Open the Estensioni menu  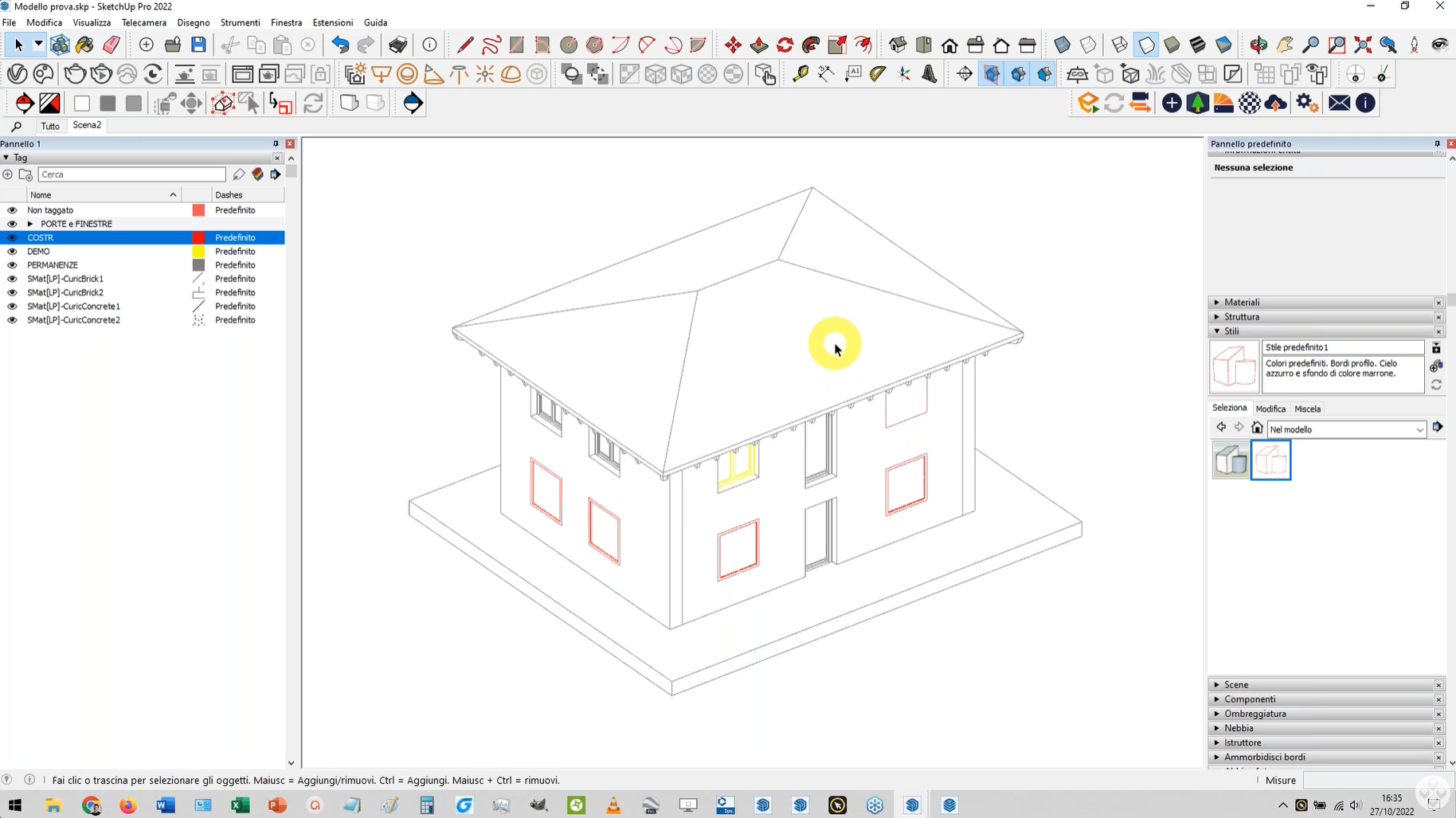(332, 22)
